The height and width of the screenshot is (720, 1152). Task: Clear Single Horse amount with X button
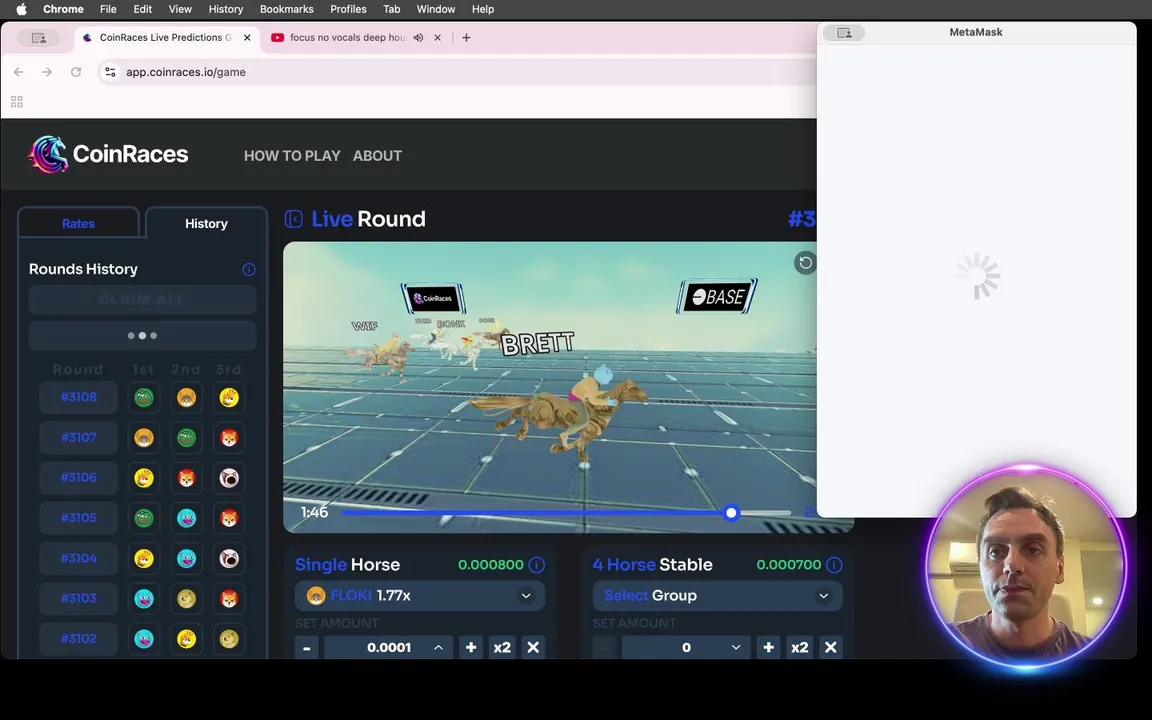(x=533, y=647)
